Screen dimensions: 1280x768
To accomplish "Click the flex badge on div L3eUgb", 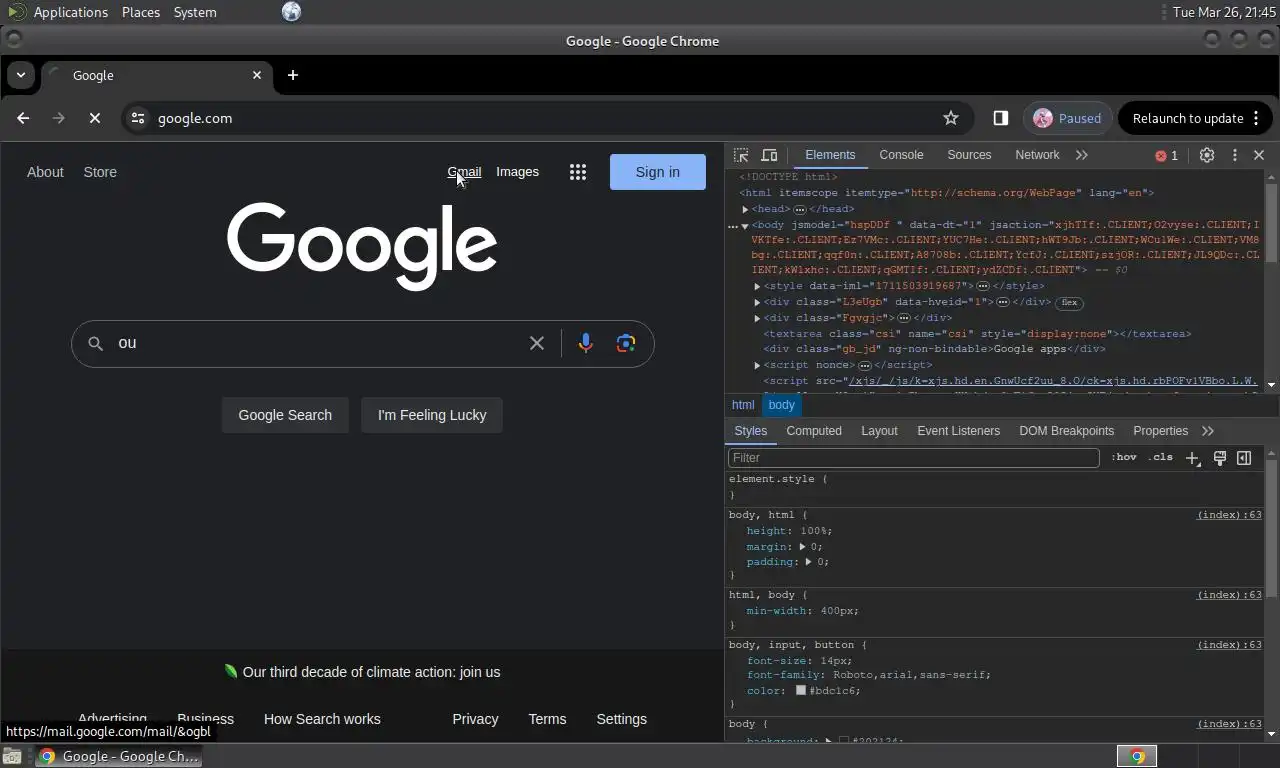I will point(1069,302).
